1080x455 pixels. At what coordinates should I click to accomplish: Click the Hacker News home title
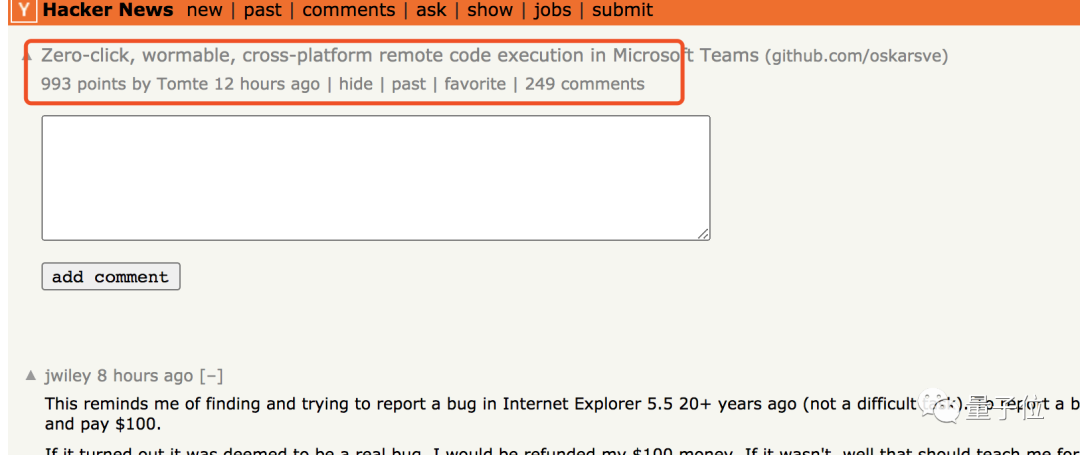[108, 11]
